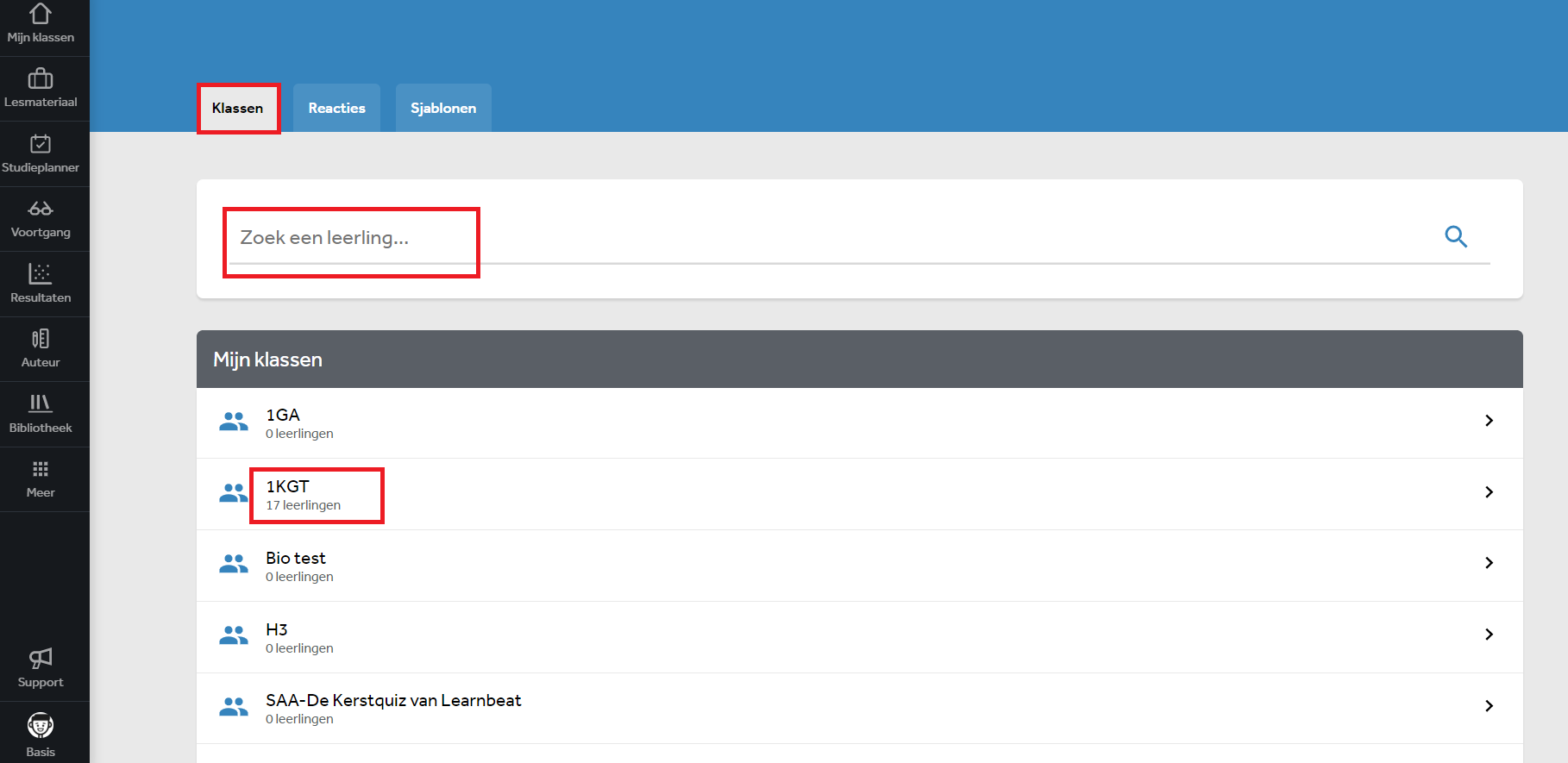Image resolution: width=1568 pixels, height=763 pixels.
Task: Open class name Bio test
Action: pos(296,558)
